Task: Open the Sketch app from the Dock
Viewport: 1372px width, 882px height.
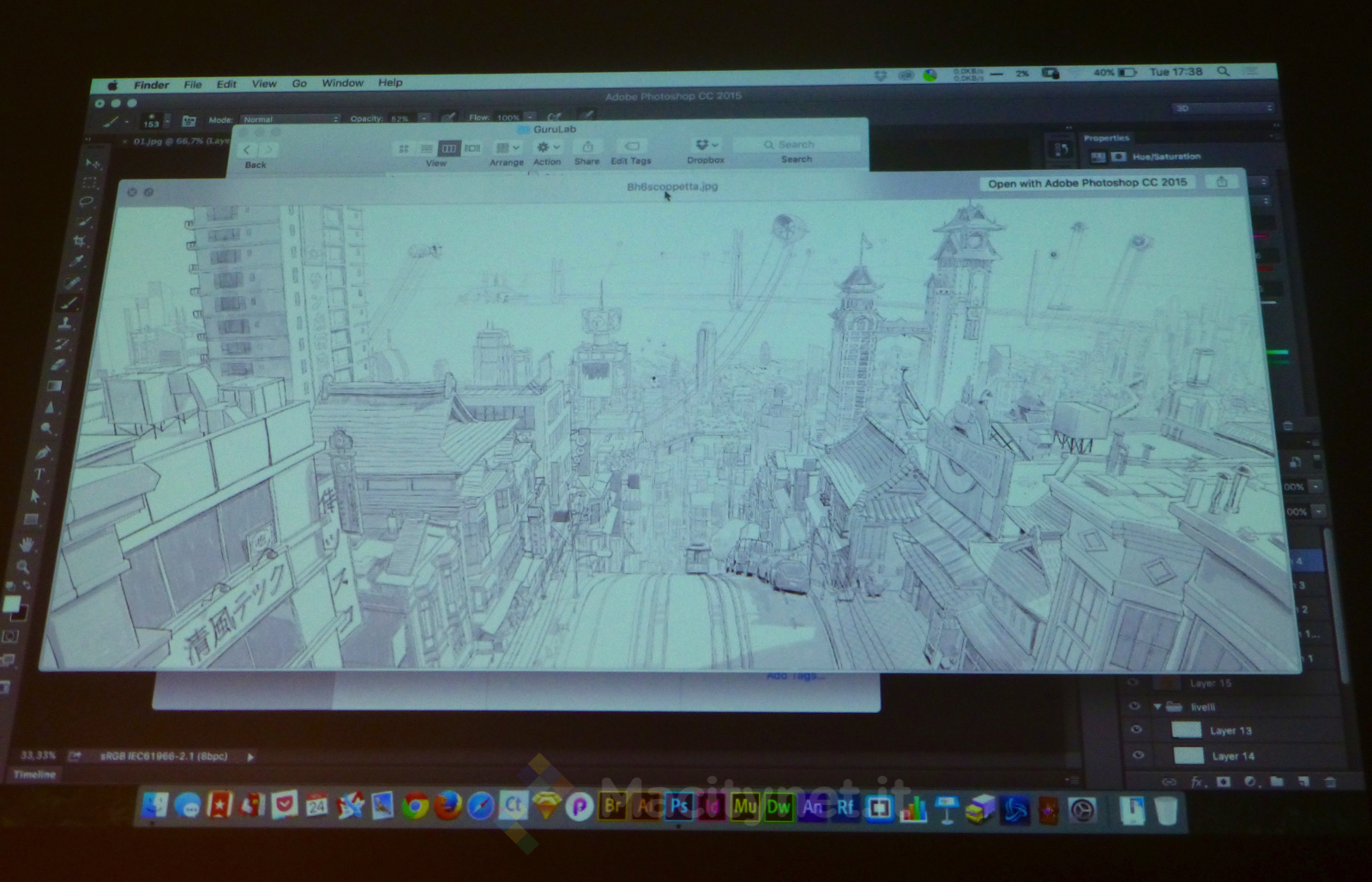Action: click(x=546, y=806)
